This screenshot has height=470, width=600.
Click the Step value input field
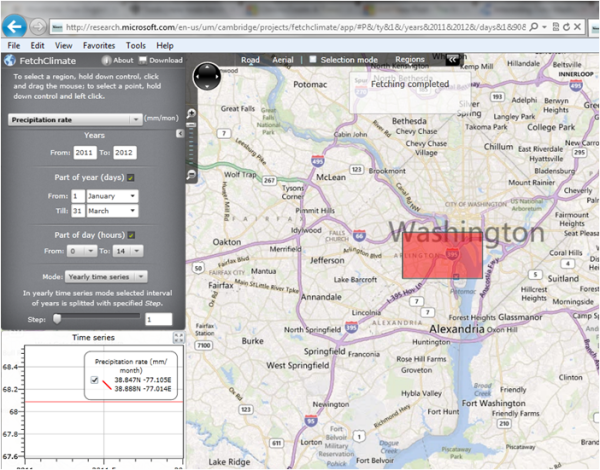point(159,319)
